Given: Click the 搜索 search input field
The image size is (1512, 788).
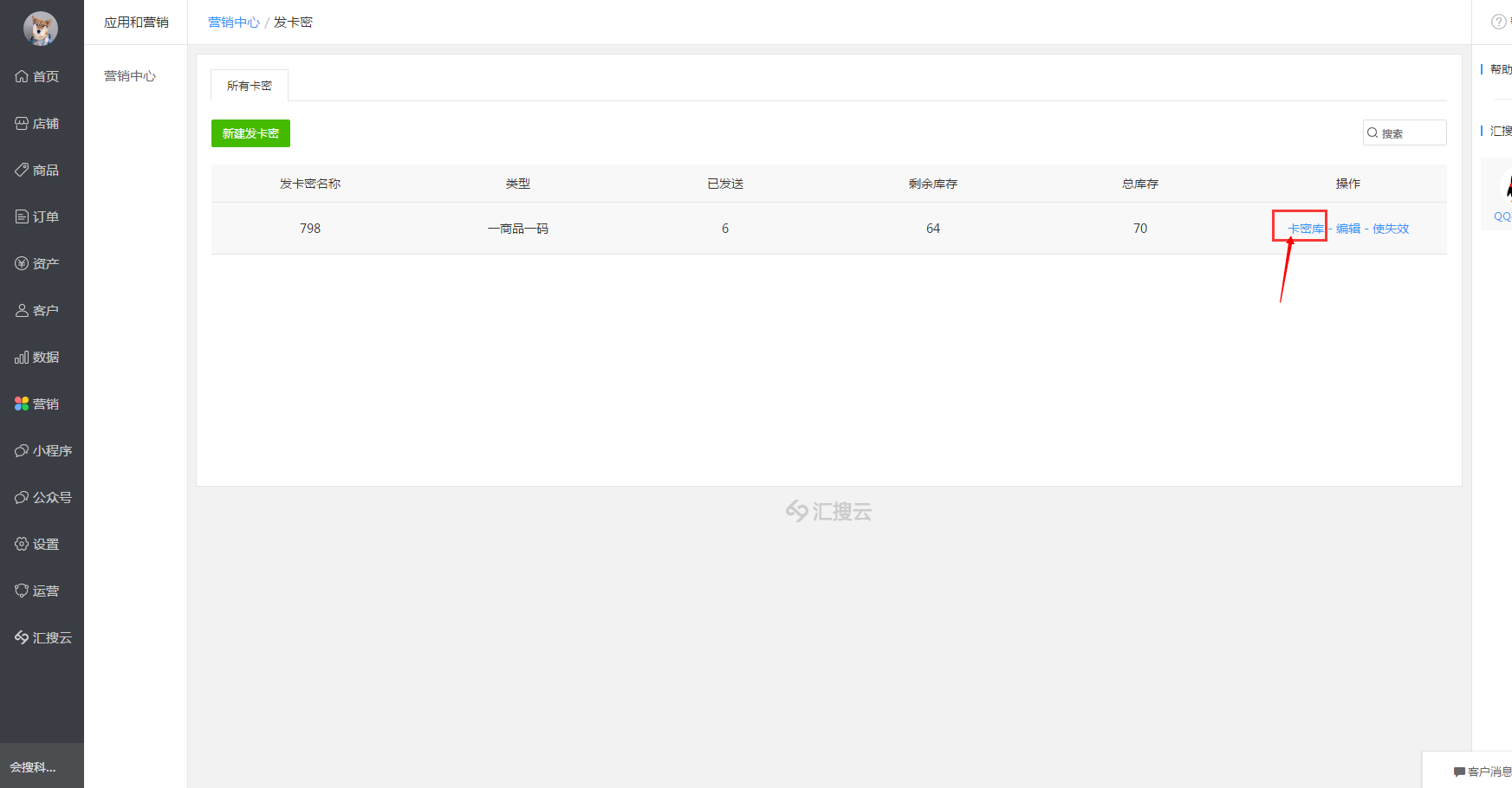Looking at the screenshot, I should click(1411, 133).
